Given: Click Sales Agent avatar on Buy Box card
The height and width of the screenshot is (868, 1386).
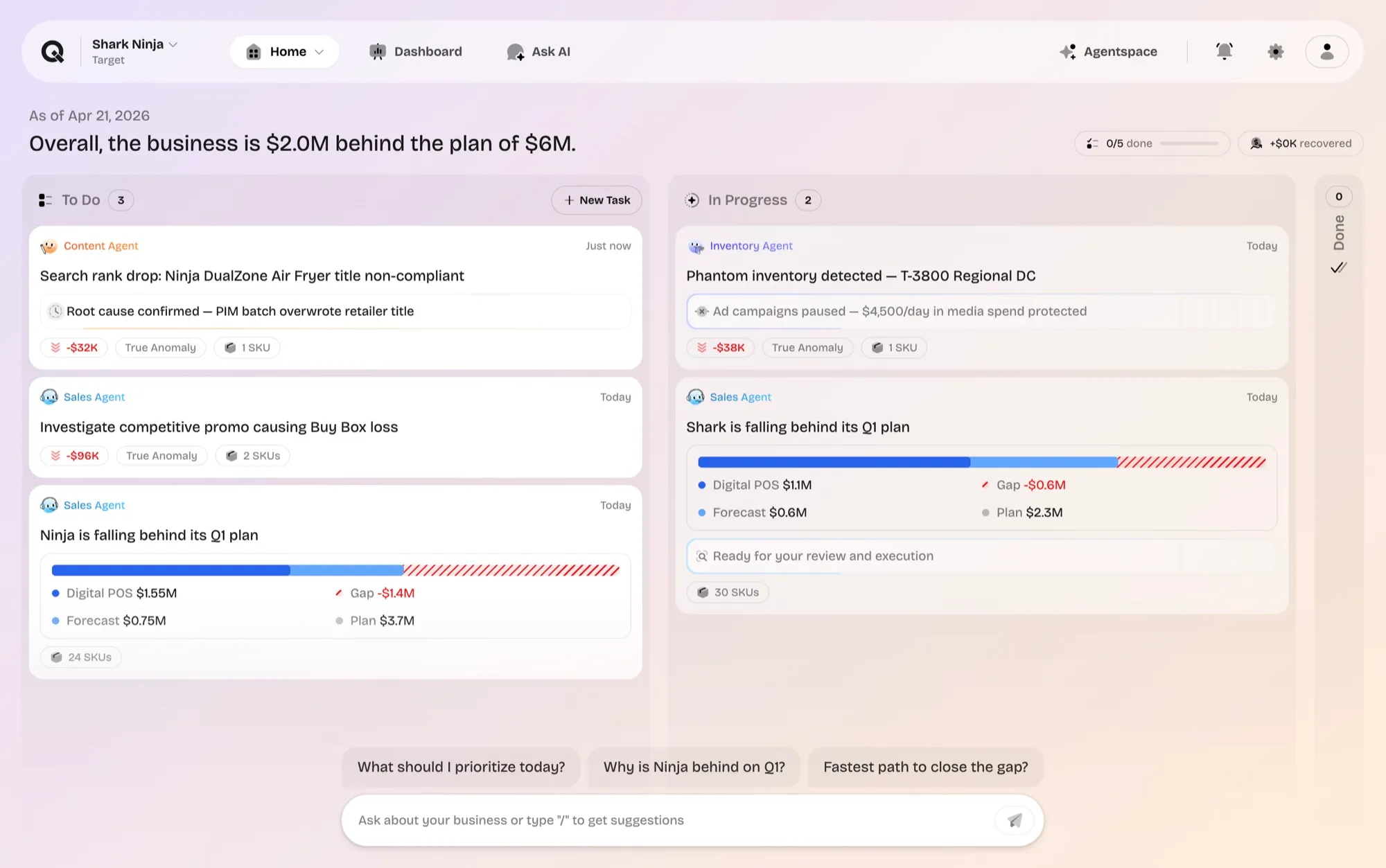Looking at the screenshot, I should tap(49, 397).
